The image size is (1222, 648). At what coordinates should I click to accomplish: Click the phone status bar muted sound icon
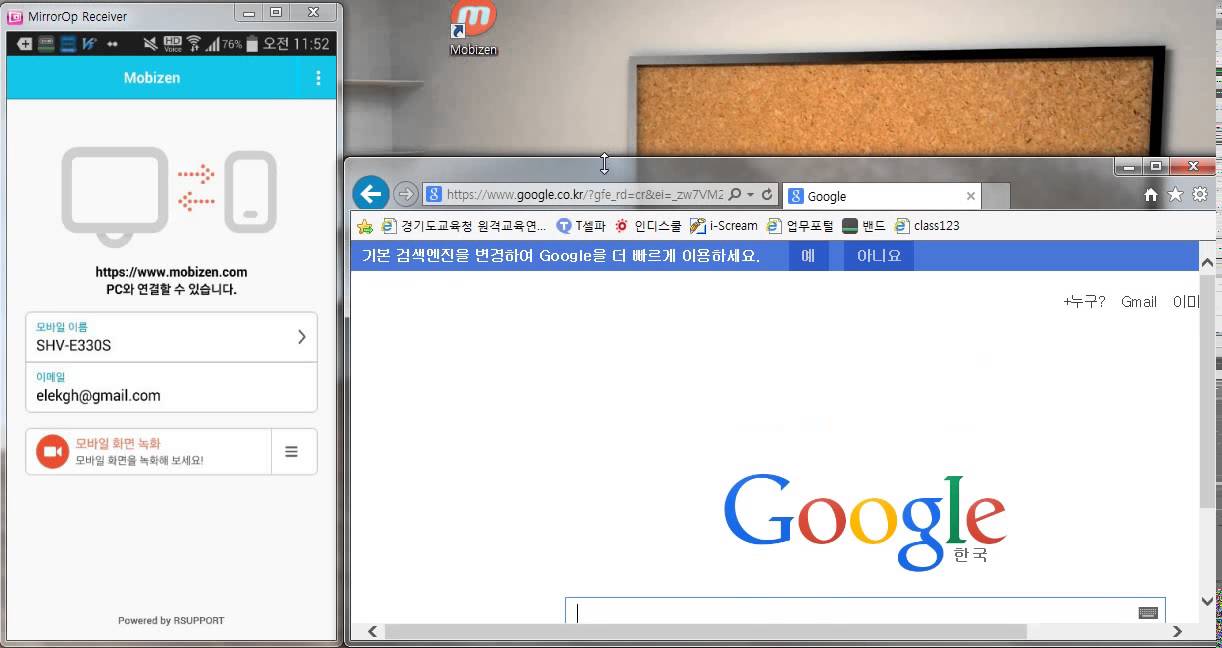[150, 44]
